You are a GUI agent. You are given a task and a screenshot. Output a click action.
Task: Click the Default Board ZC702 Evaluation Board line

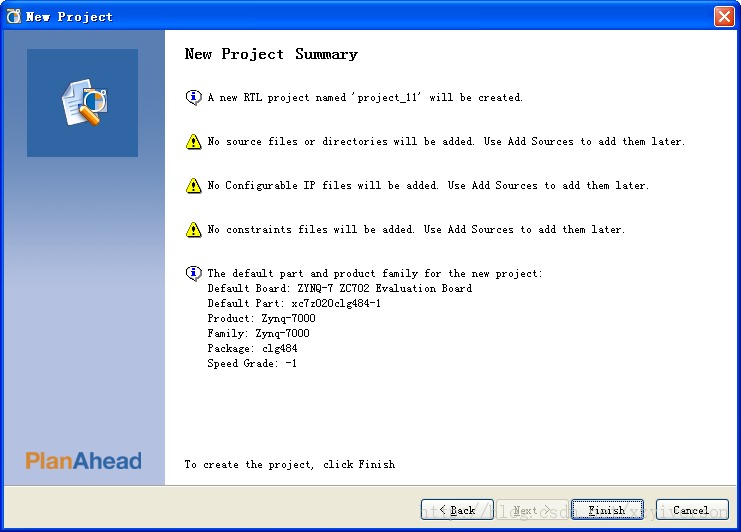340,288
